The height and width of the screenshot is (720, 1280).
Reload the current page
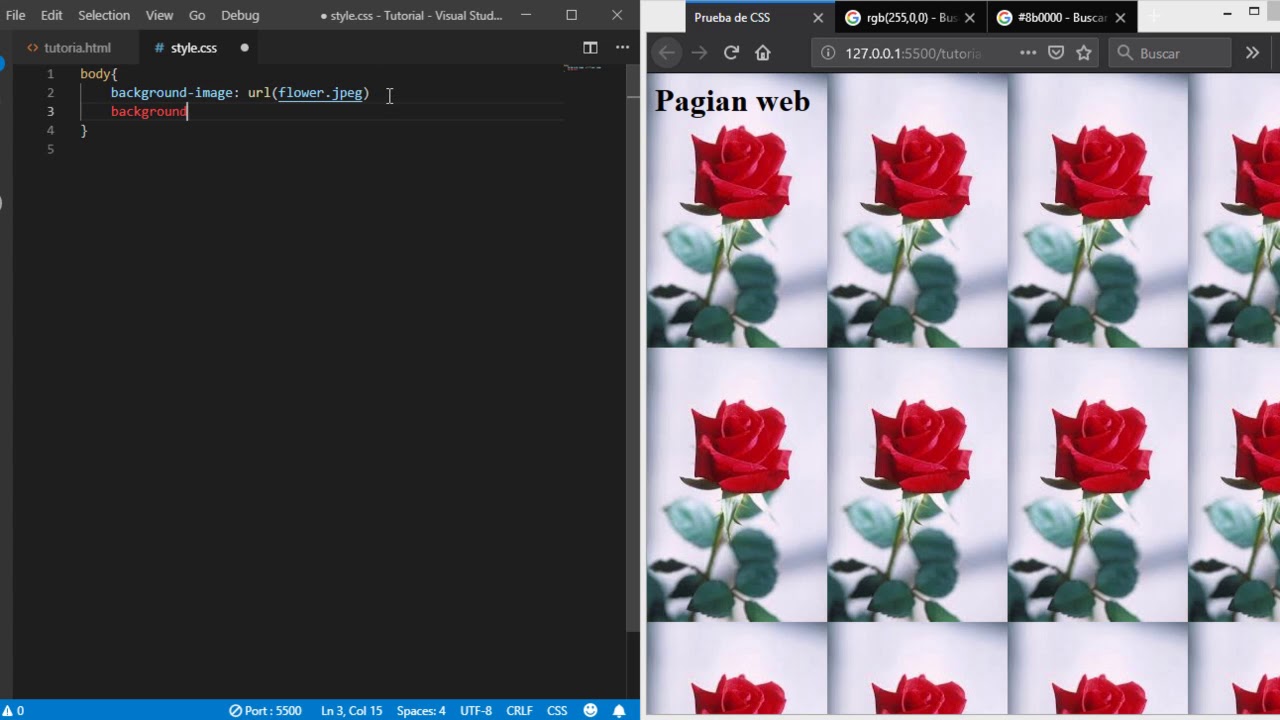[731, 53]
